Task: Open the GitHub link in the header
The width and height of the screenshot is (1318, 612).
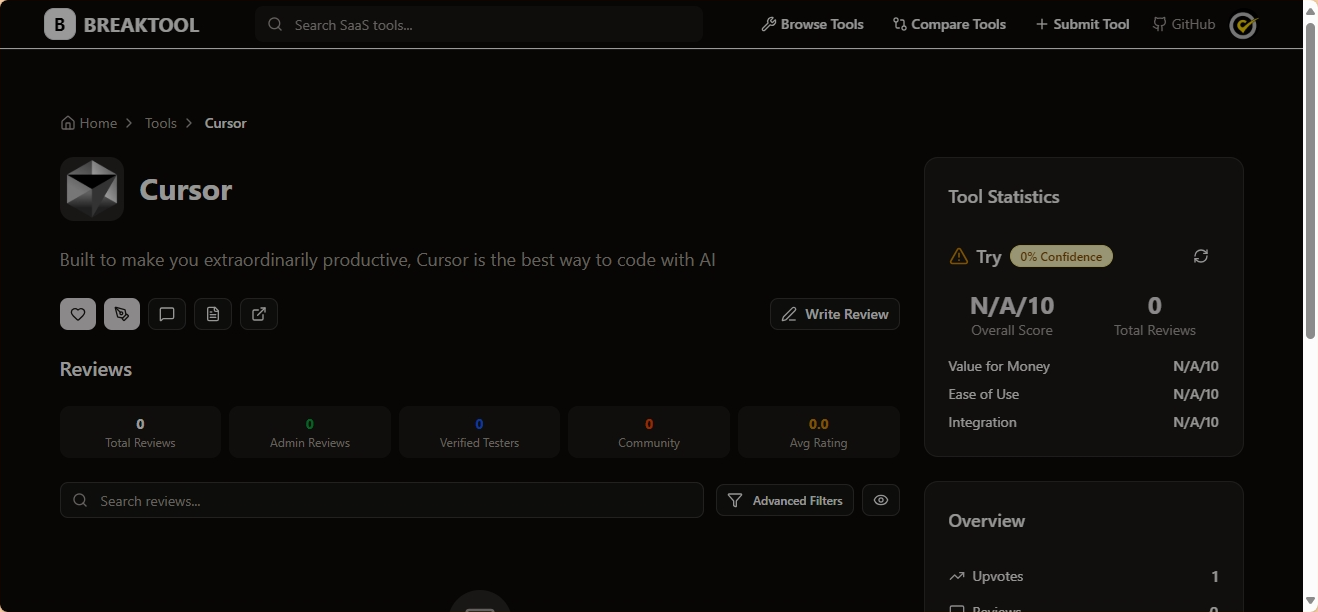Action: click(x=1184, y=24)
